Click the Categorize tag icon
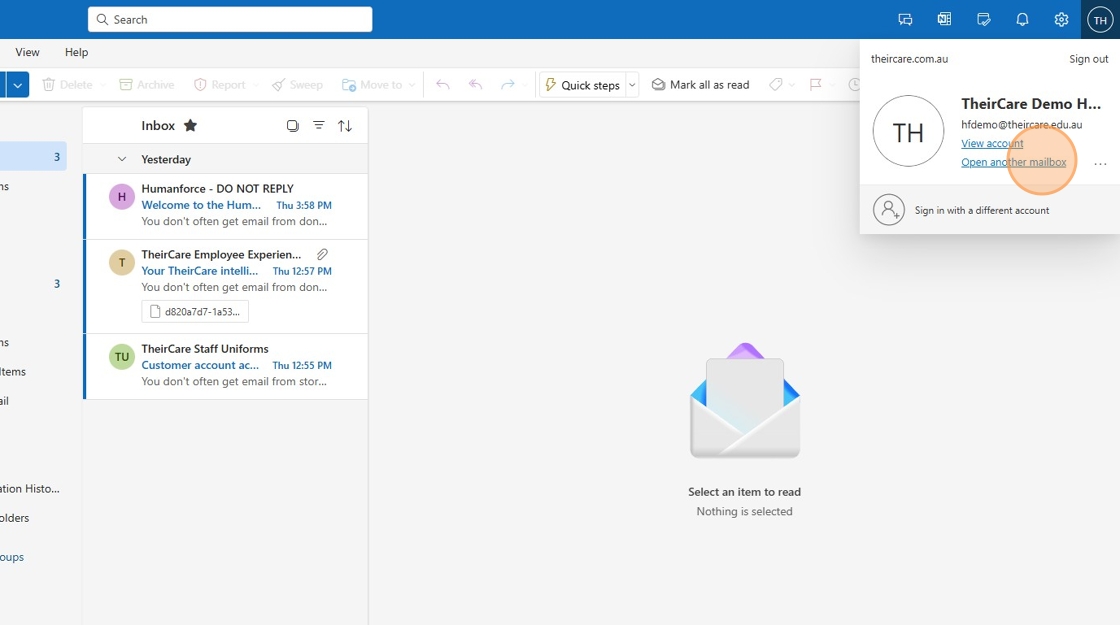This screenshot has width=1120, height=625. (776, 84)
